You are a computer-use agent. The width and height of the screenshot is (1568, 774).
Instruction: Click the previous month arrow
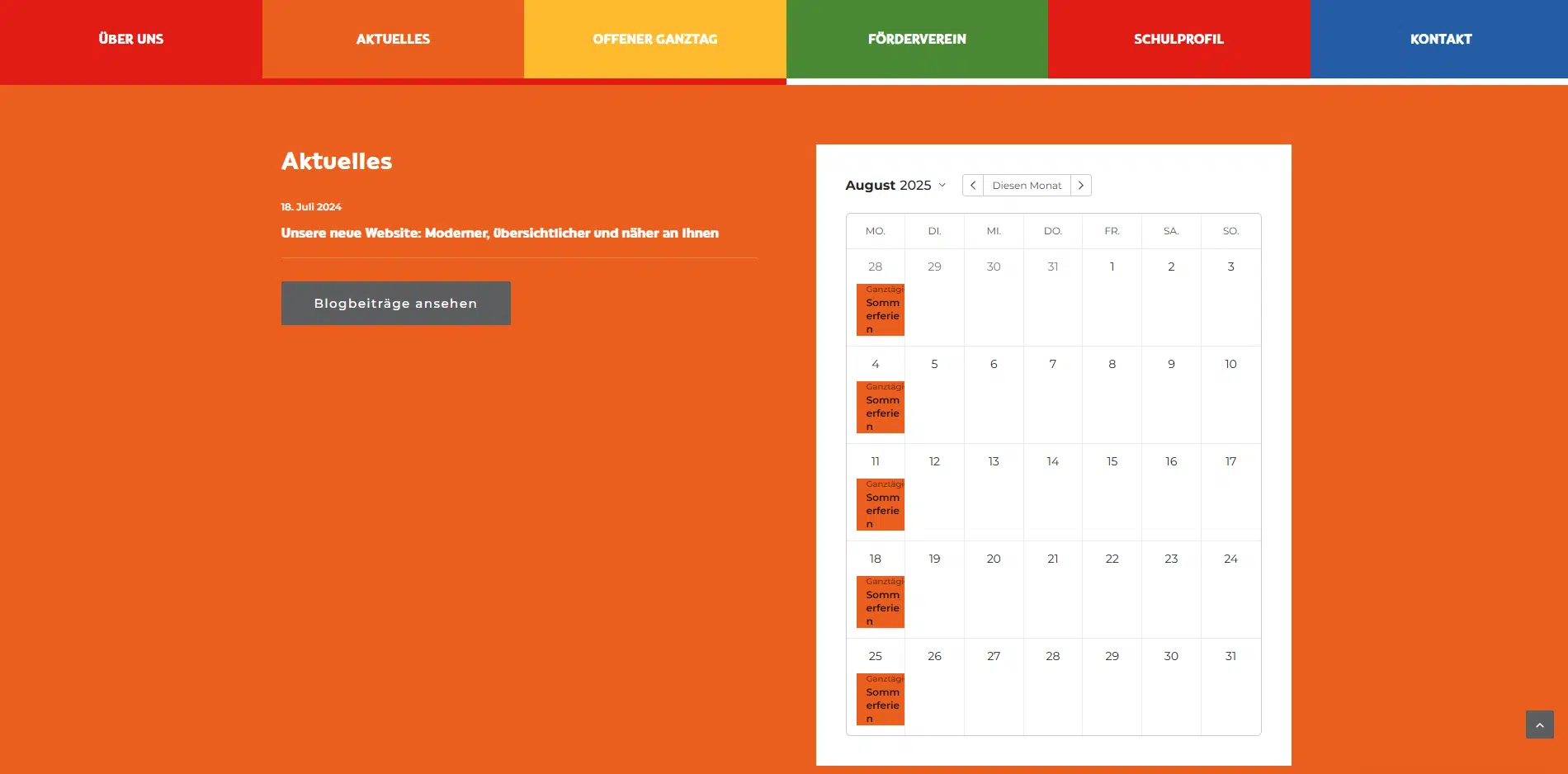point(973,186)
